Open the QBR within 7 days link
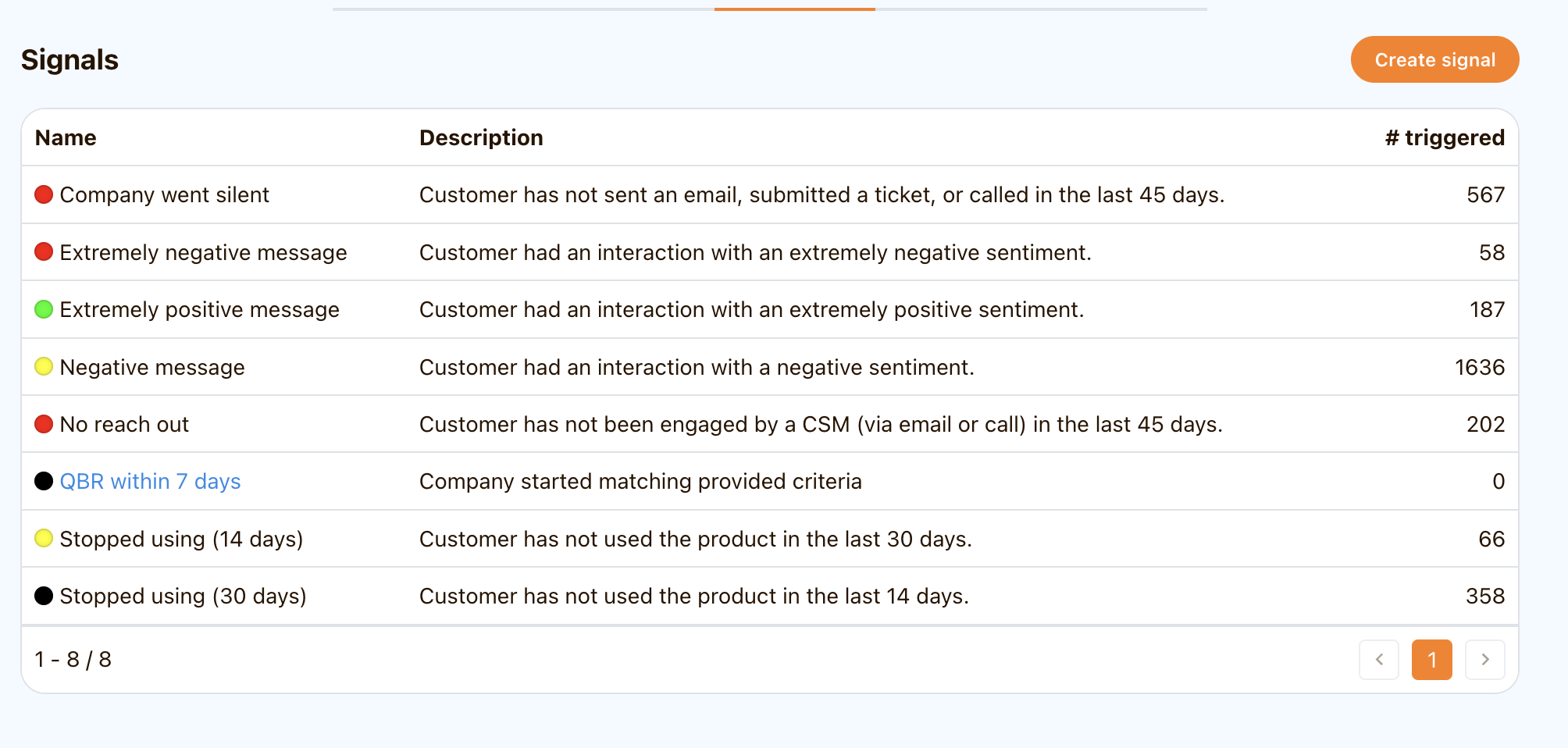The image size is (1568, 748). (x=150, y=482)
